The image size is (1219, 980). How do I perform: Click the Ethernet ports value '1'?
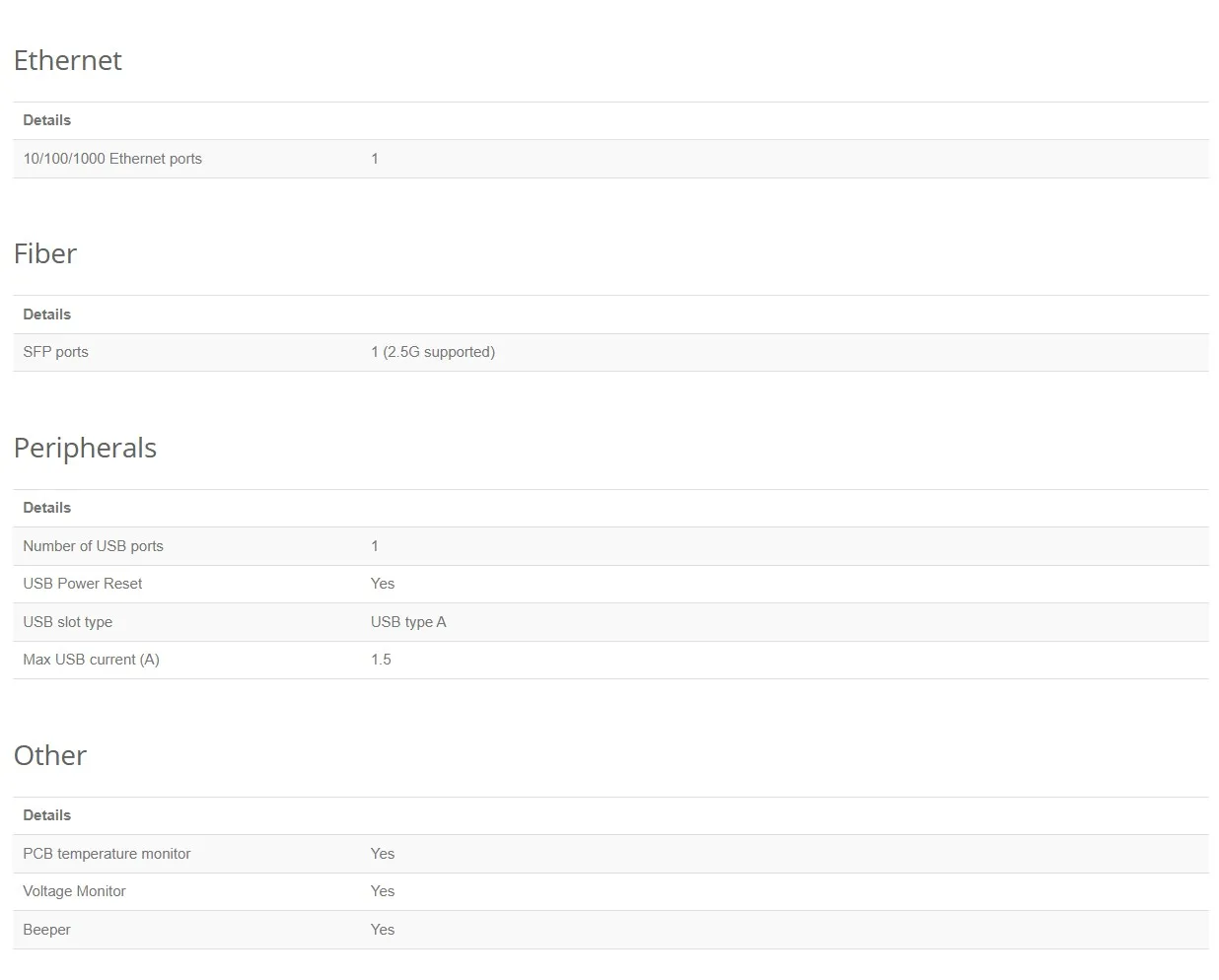pyautogui.click(x=375, y=159)
